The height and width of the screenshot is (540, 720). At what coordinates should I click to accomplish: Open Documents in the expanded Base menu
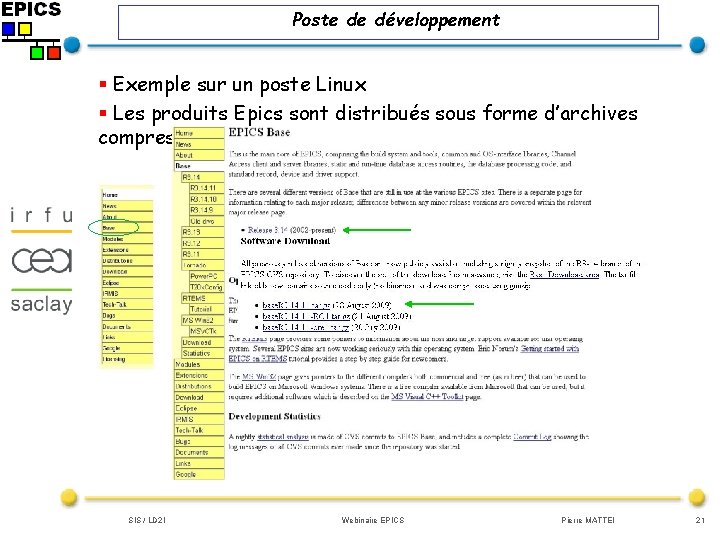click(199, 453)
